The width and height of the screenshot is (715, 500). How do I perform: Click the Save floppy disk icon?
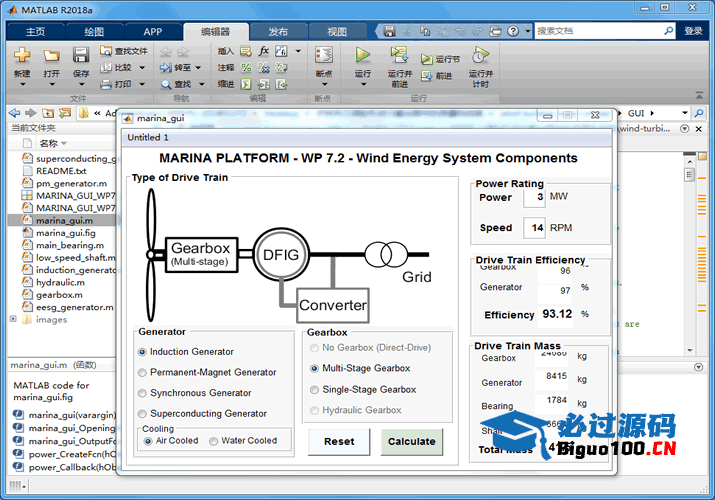(81, 55)
